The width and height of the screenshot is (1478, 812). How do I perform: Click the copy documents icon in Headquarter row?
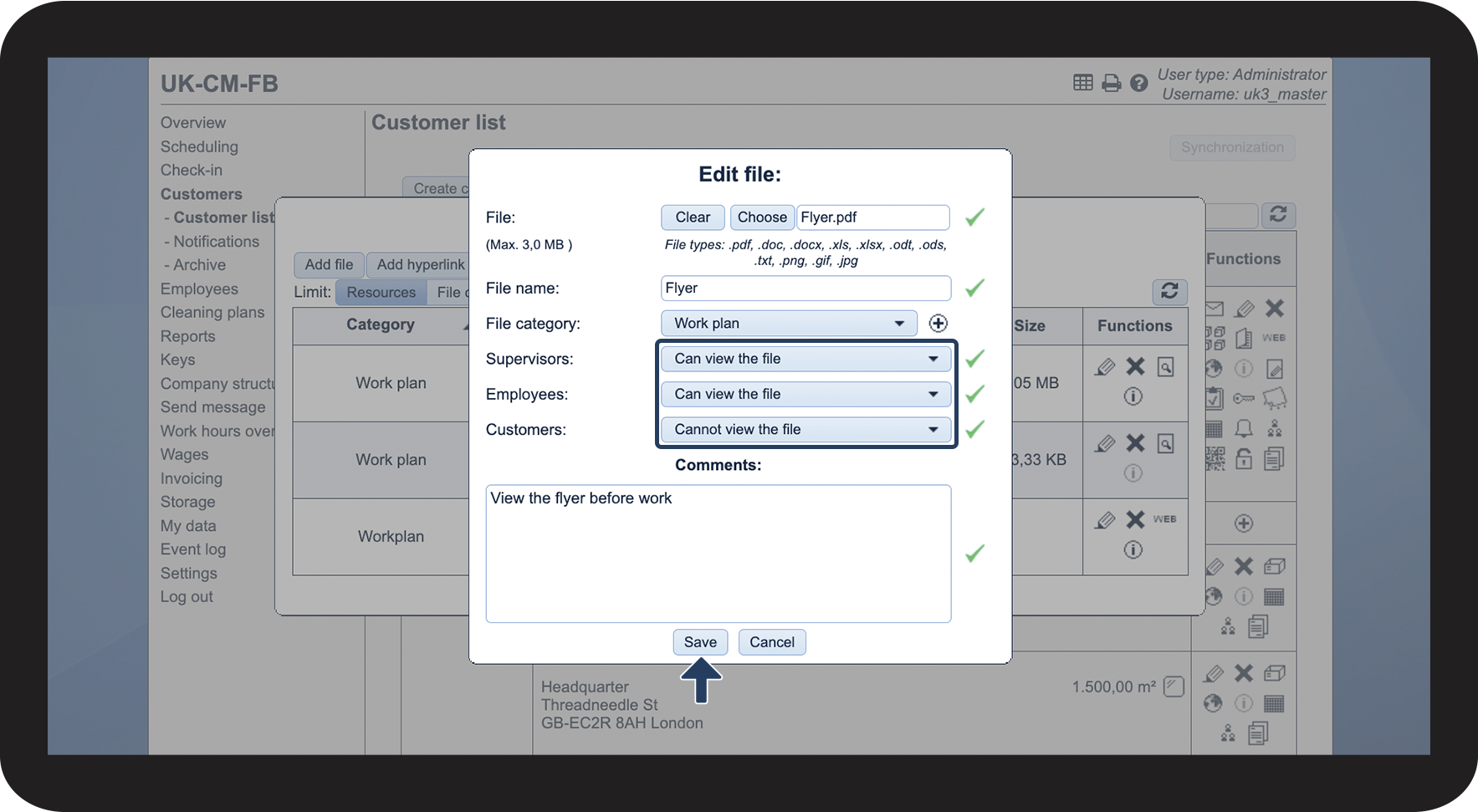point(1258,733)
